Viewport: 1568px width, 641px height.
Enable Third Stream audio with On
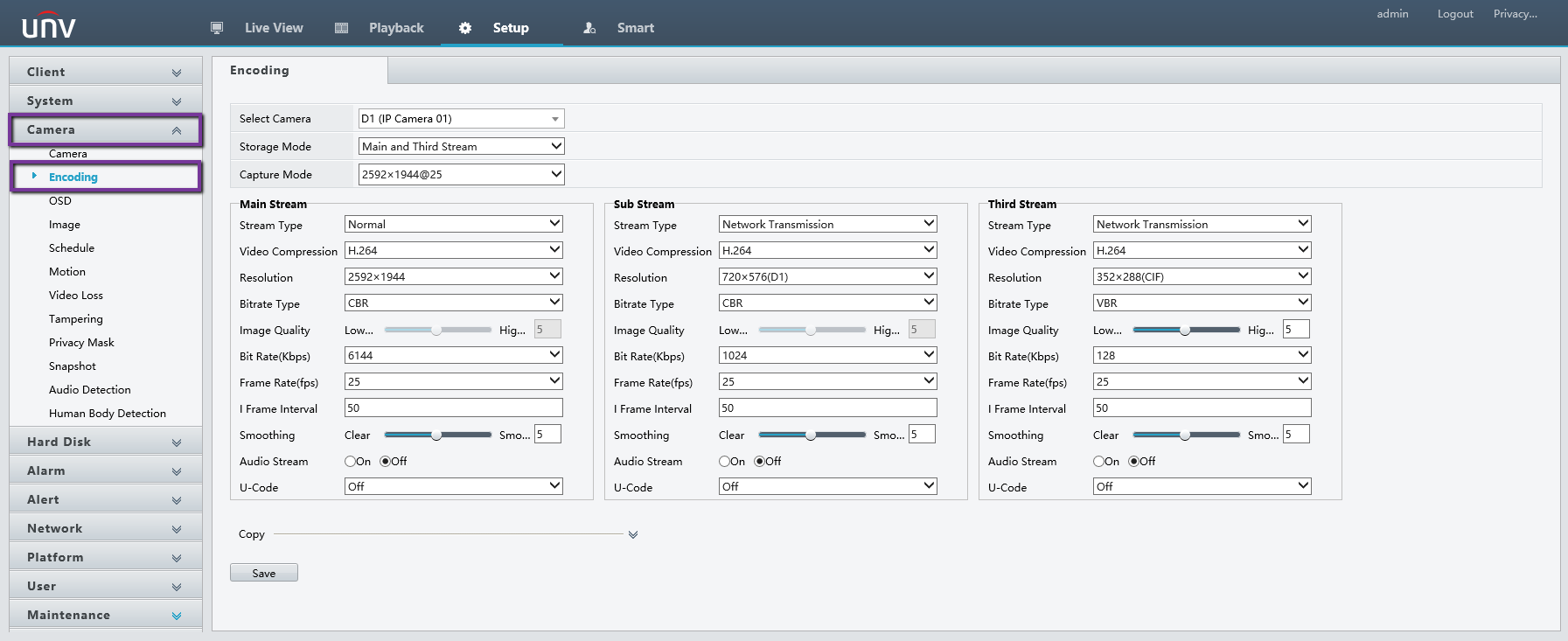click(1099, 462)
